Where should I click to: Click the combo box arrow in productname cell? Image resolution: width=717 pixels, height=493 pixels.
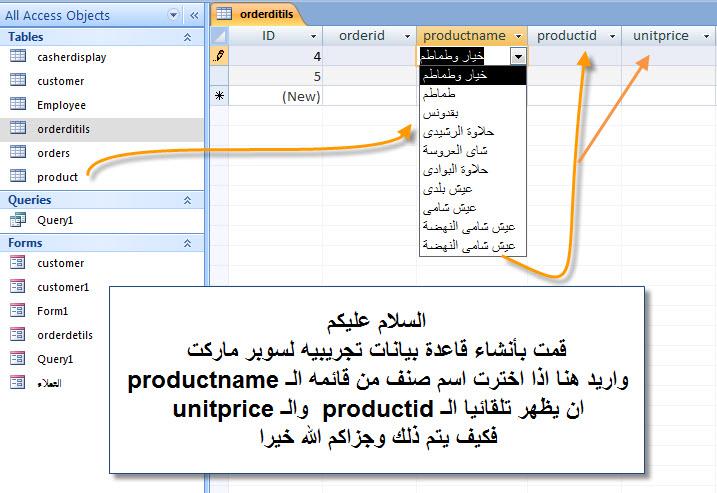[518, 56]
